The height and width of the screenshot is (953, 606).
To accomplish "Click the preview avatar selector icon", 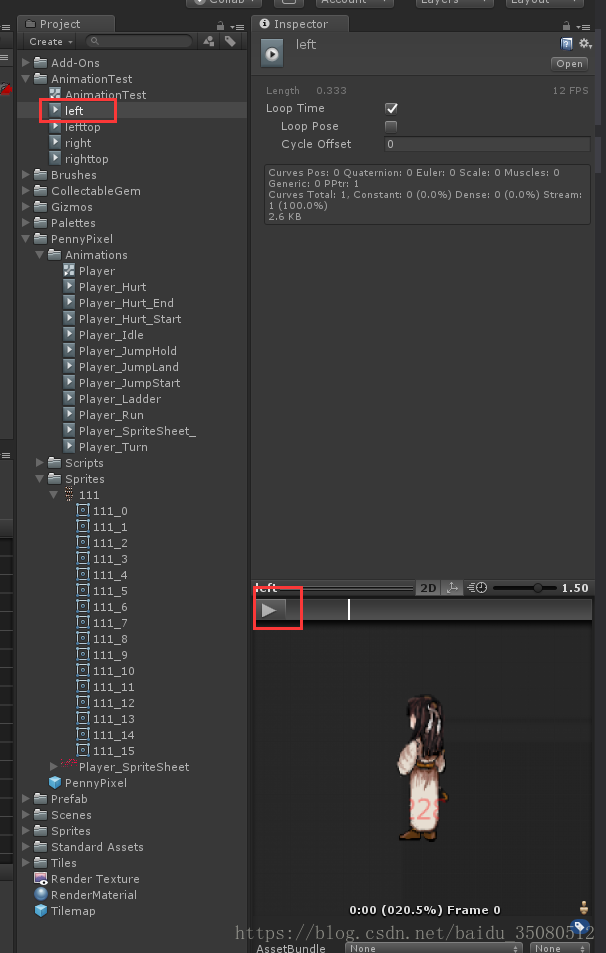I will click(x=584, y=909).
